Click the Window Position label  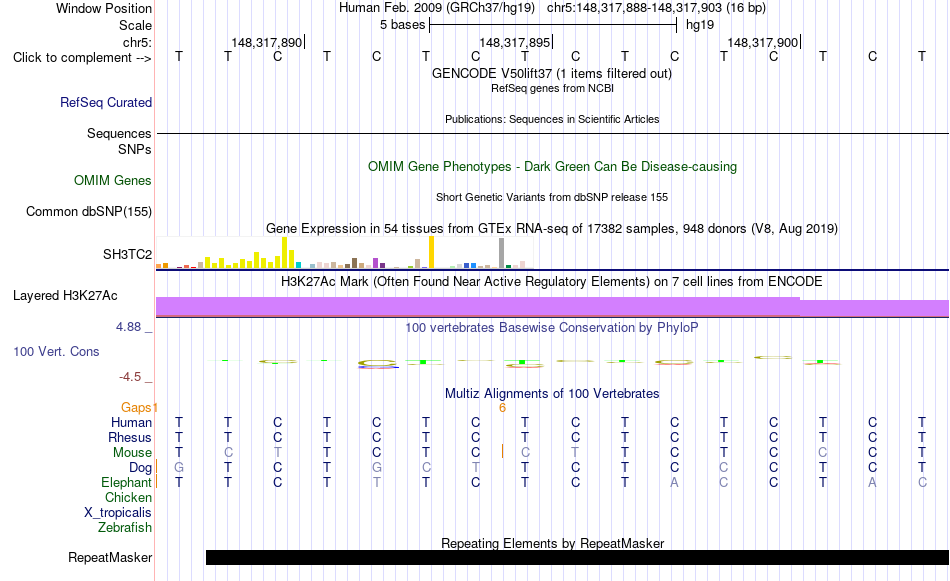click(104, 8)
